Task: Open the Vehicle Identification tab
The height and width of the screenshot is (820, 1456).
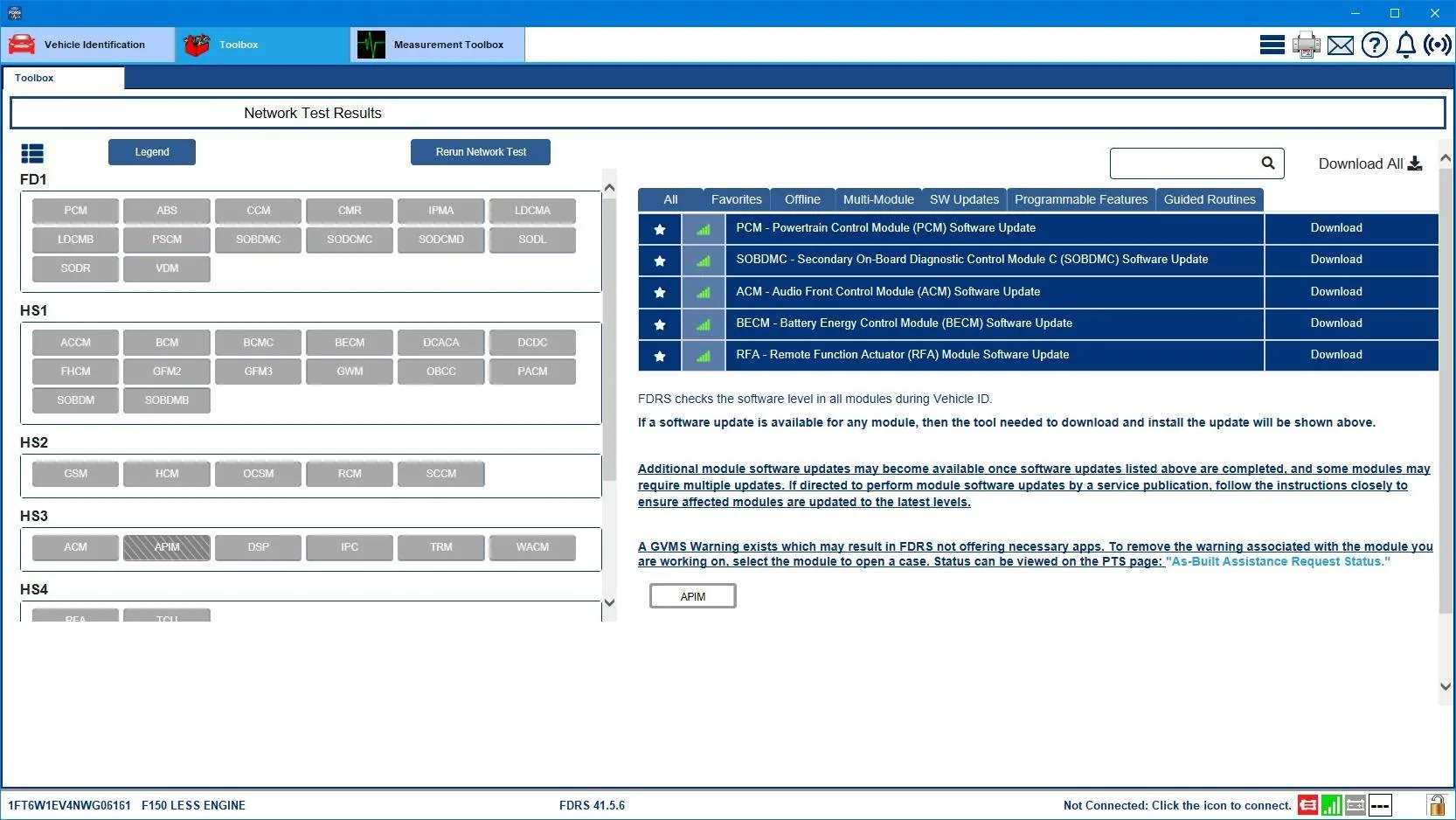Action: tap(94, 45)
